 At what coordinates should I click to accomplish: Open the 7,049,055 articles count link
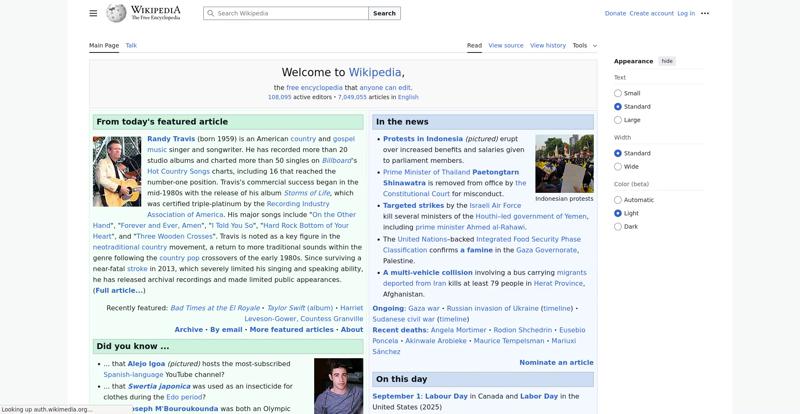[x=352, y=97]
